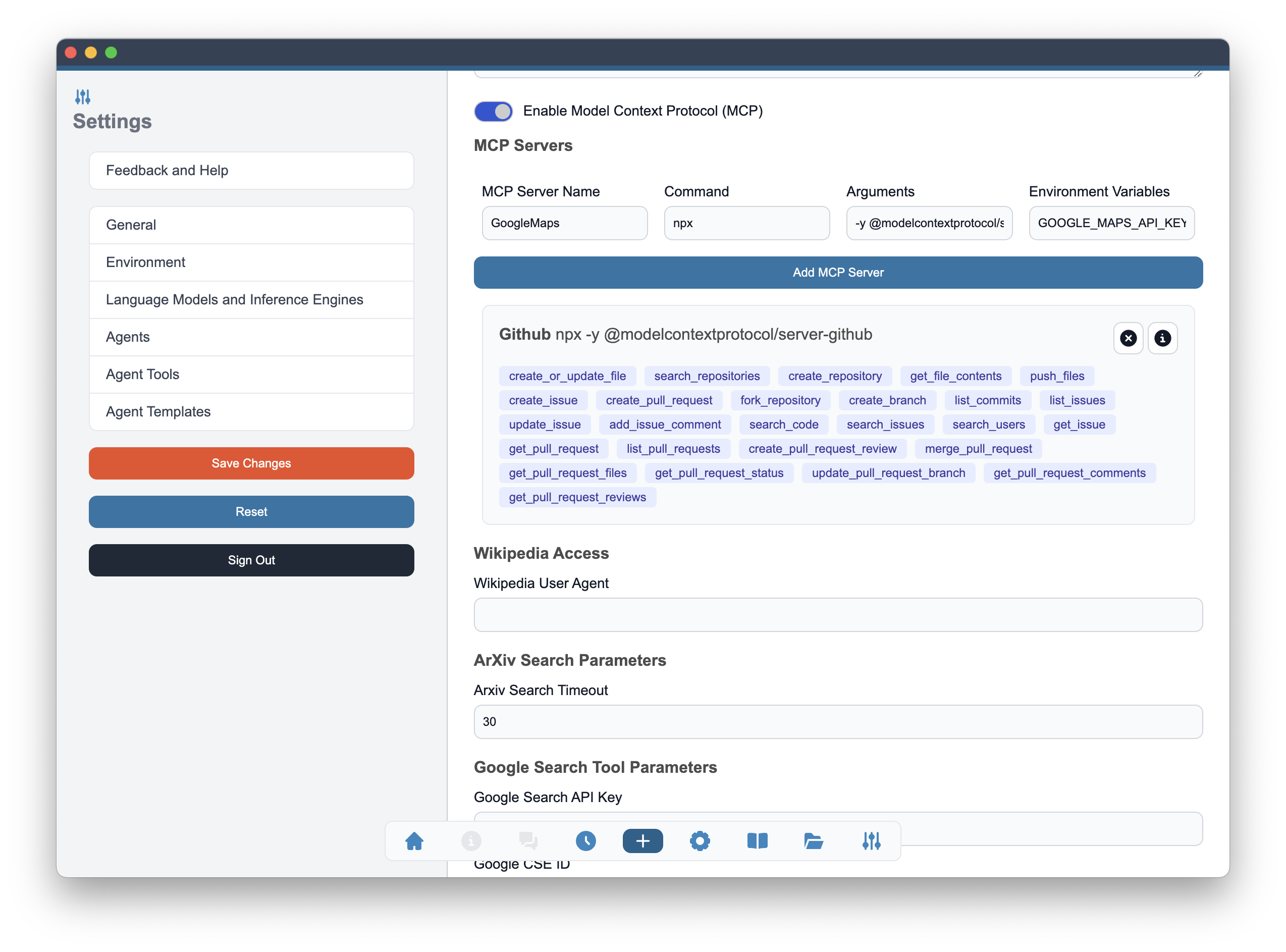Click the add_issue_comment tool tag
The width and height of the screenshot is (1286, 952).
click(x=664, y=425)
